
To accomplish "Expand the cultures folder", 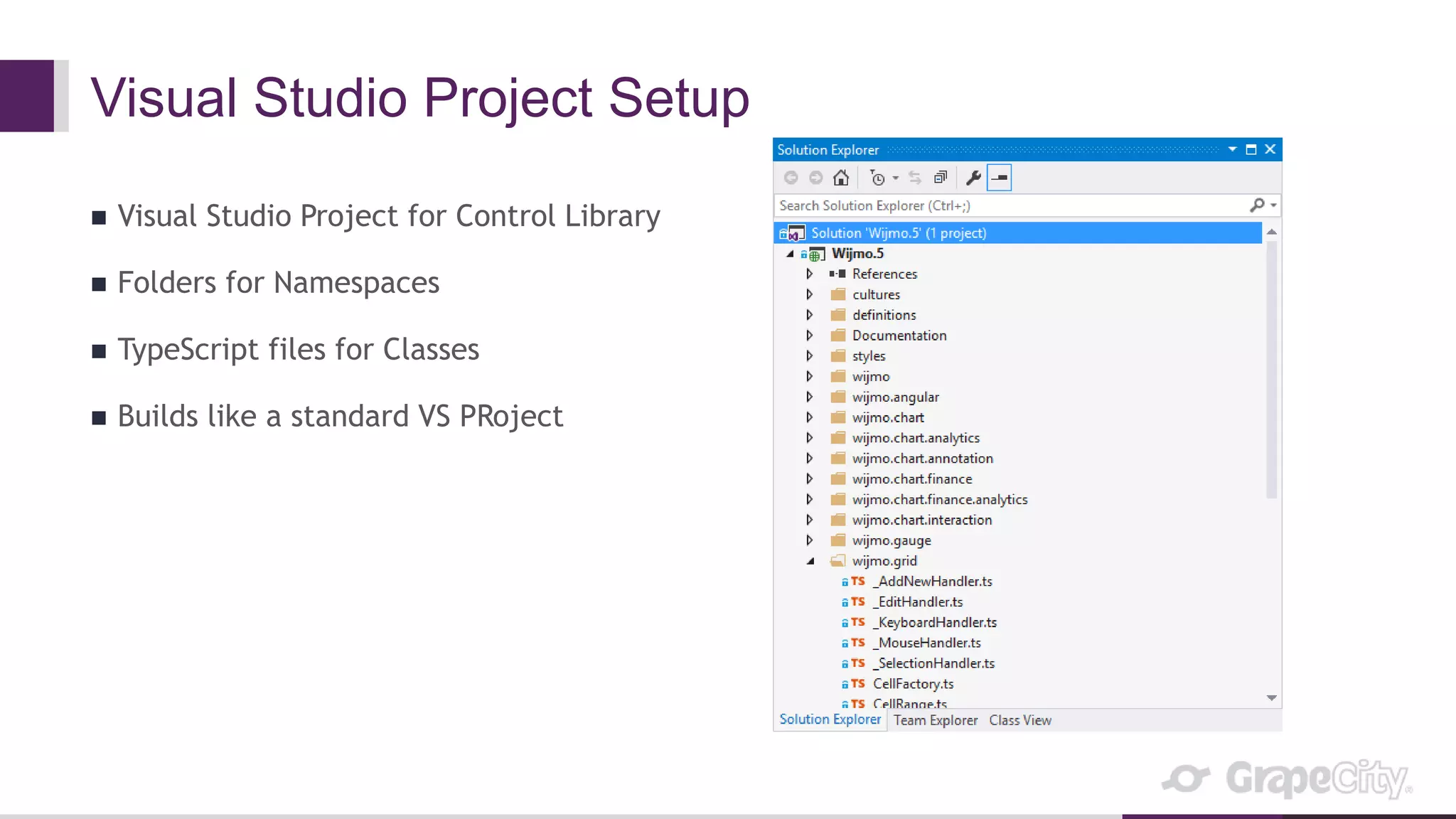I will tap(809, 294).
